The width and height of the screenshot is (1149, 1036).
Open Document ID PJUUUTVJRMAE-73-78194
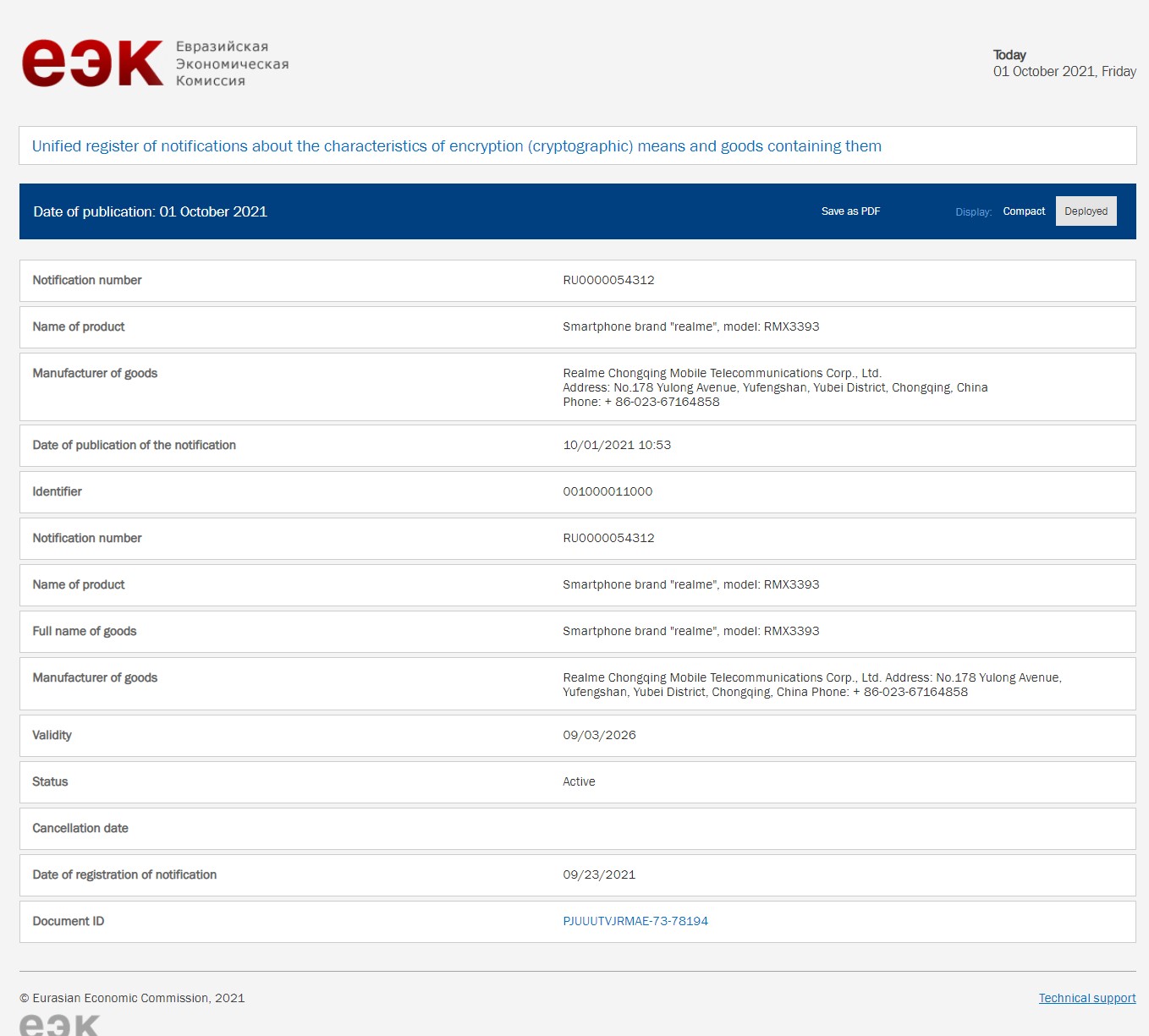635,921
